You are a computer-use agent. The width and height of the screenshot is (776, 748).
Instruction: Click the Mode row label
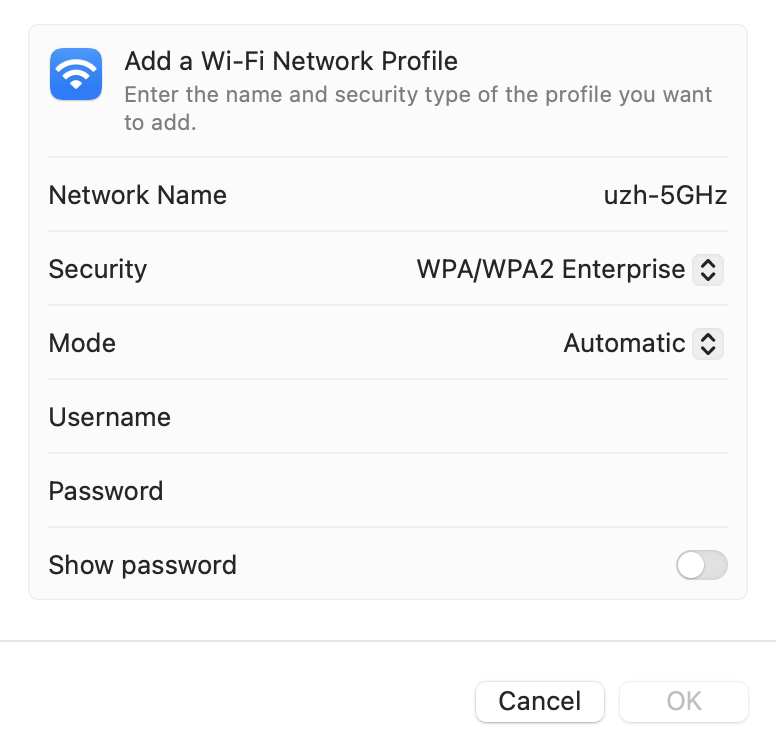pyautogui.click(x=82, y=343)
